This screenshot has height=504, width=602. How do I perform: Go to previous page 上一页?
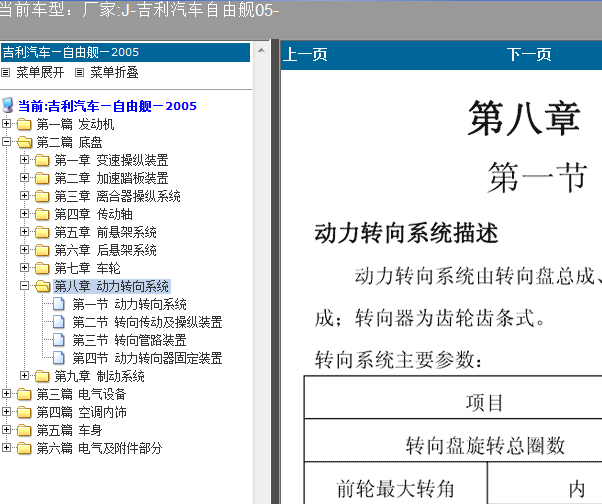pos(305,55)
